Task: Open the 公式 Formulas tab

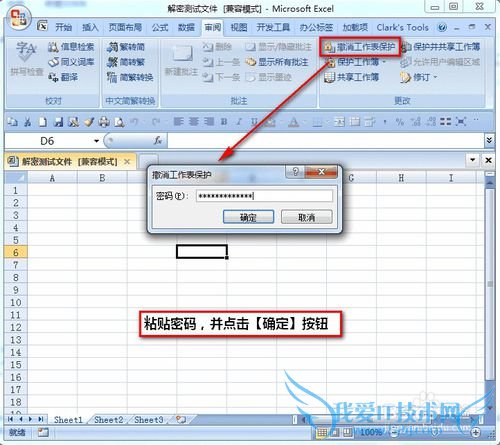Action: point(160,27)
